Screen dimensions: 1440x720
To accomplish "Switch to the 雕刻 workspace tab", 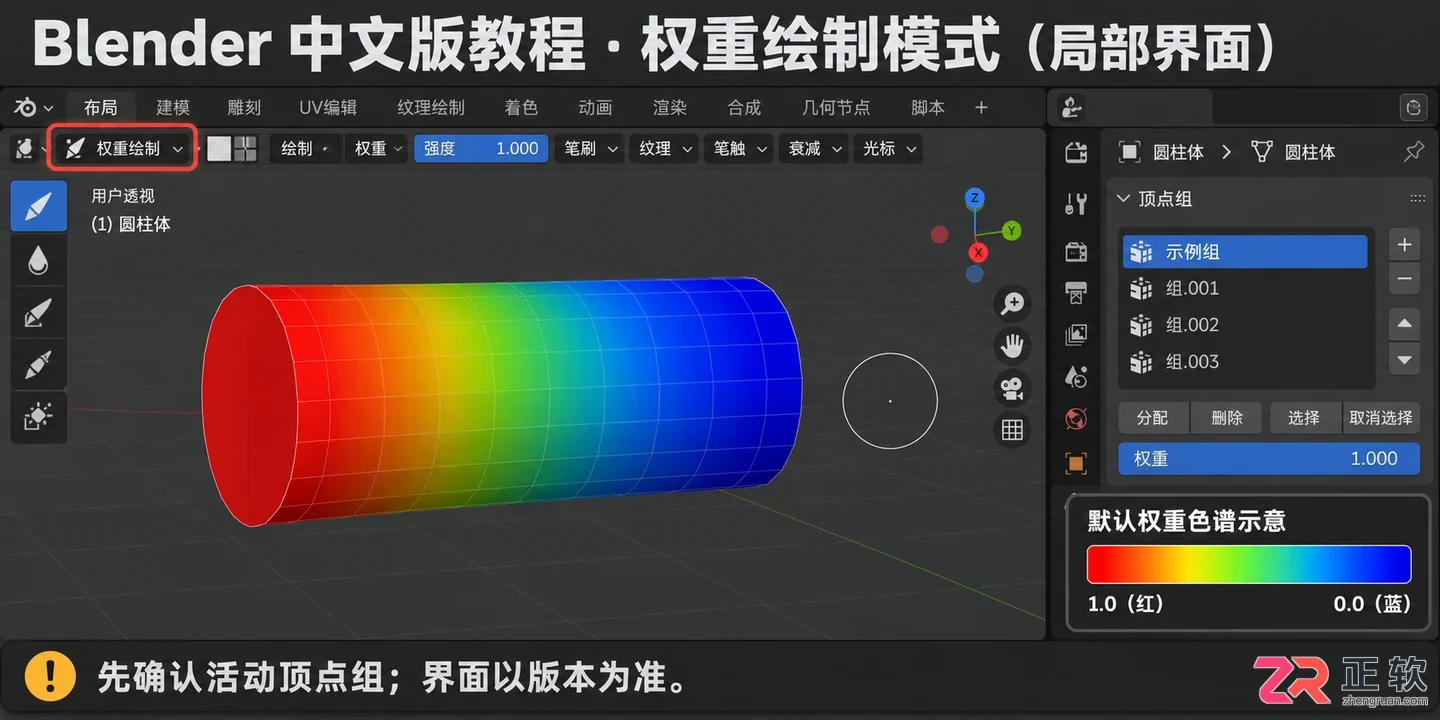I will (244, 108).
